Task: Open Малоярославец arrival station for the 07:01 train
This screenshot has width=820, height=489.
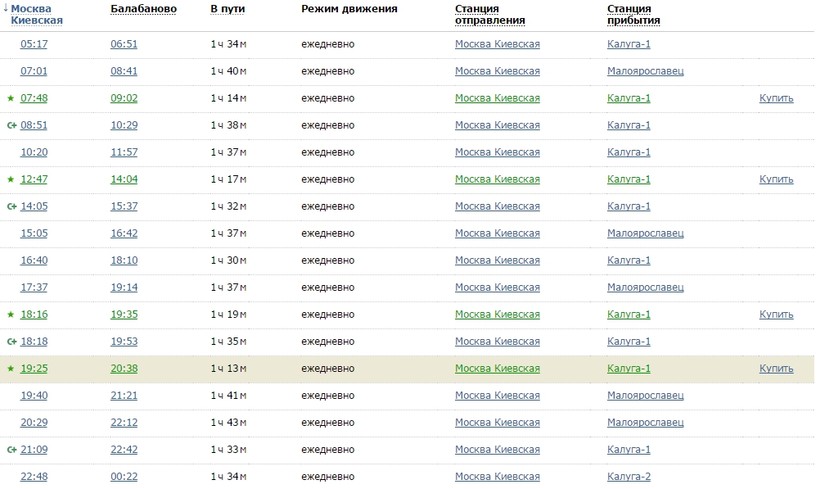Action: [x=645, y=71]
